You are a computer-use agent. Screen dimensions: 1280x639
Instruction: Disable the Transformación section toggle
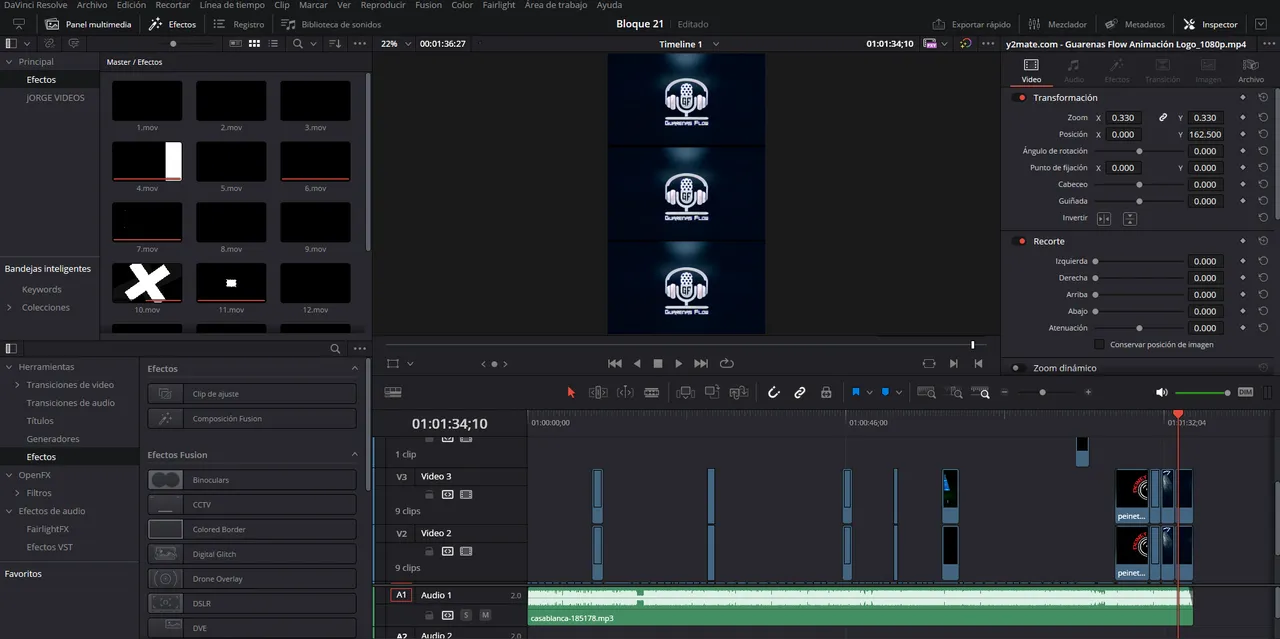(x=1021, y=98)
